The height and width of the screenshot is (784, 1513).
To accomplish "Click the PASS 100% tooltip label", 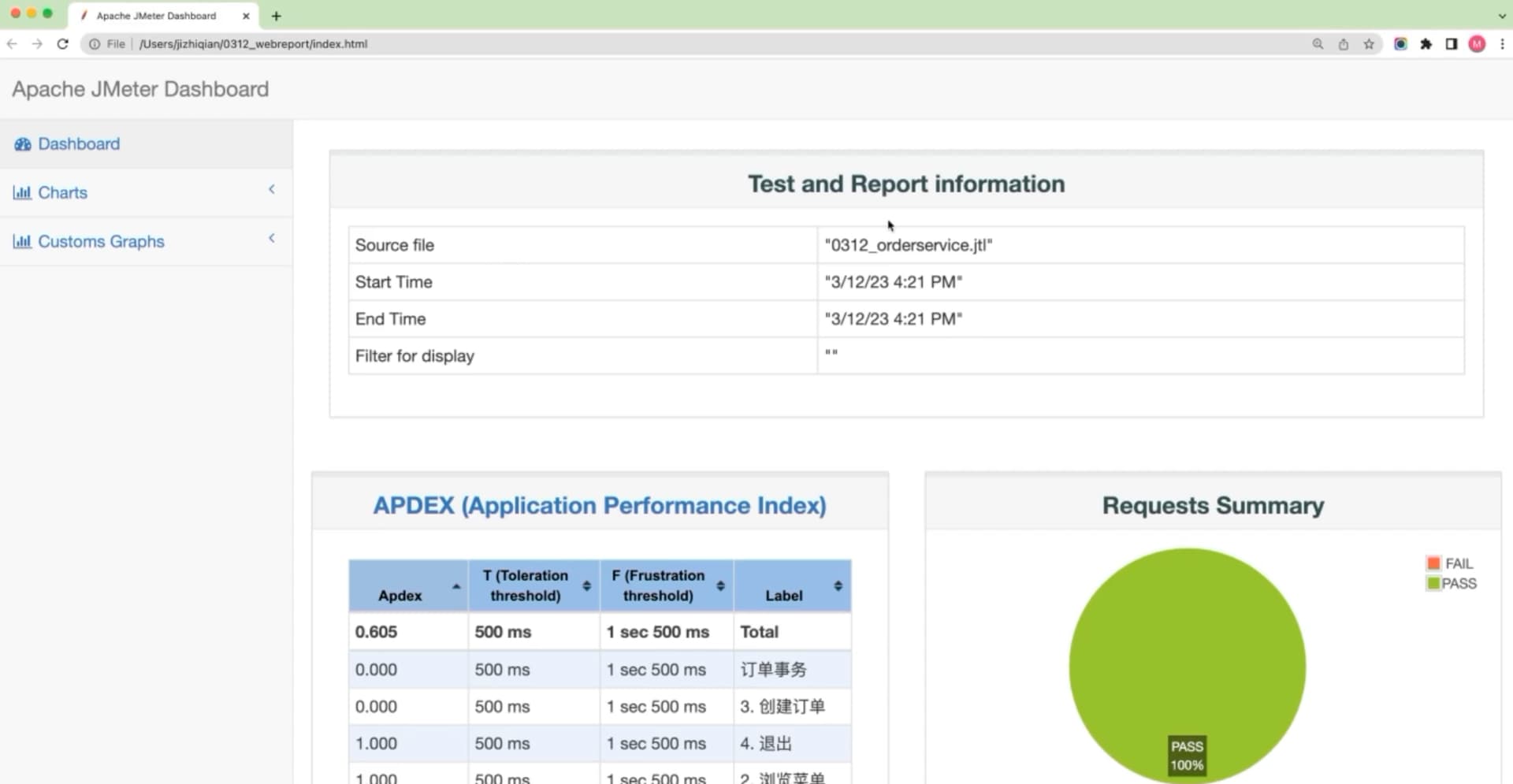I will tap(1187, 756).
